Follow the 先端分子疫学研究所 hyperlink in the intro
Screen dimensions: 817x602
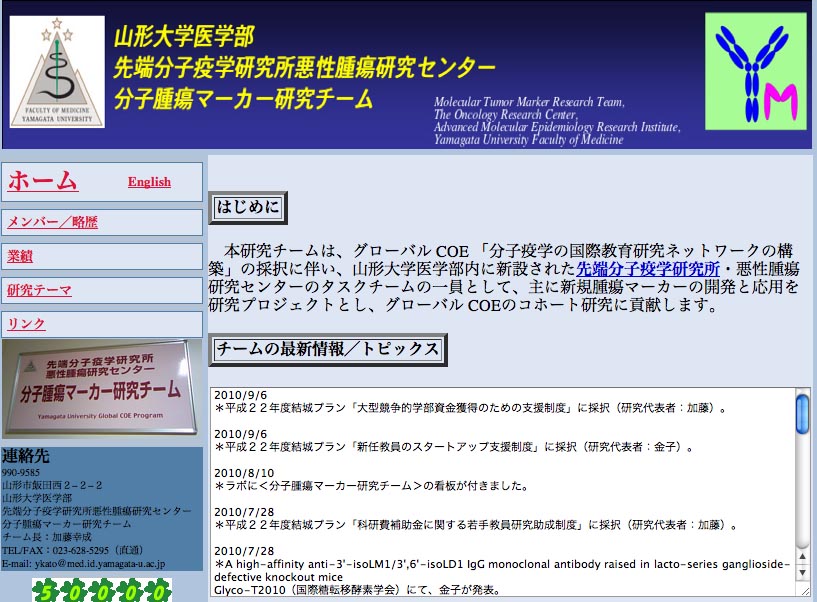pyautogui.click(x=648, y=269)
